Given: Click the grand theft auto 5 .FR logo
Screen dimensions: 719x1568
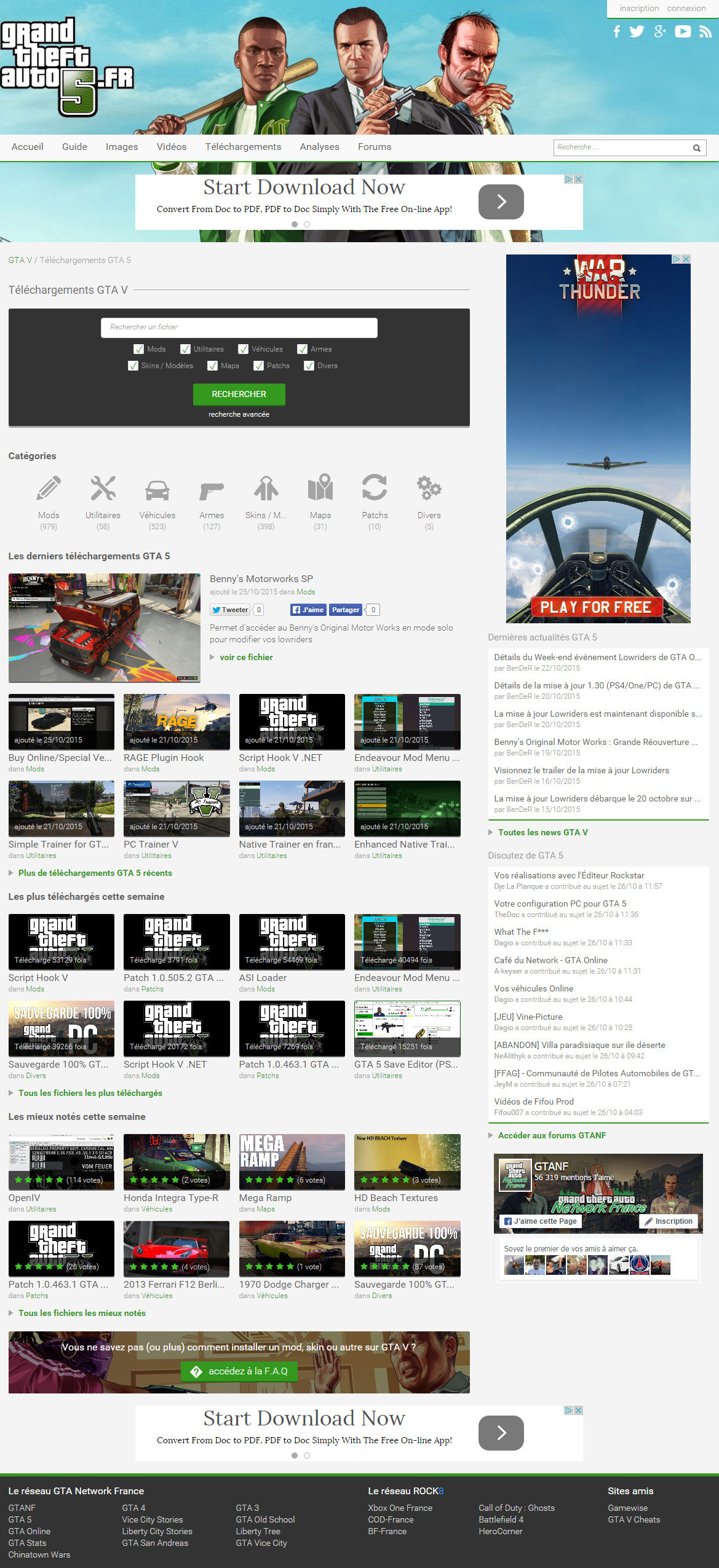Looking at the screenshot, I should click(66, 66).
